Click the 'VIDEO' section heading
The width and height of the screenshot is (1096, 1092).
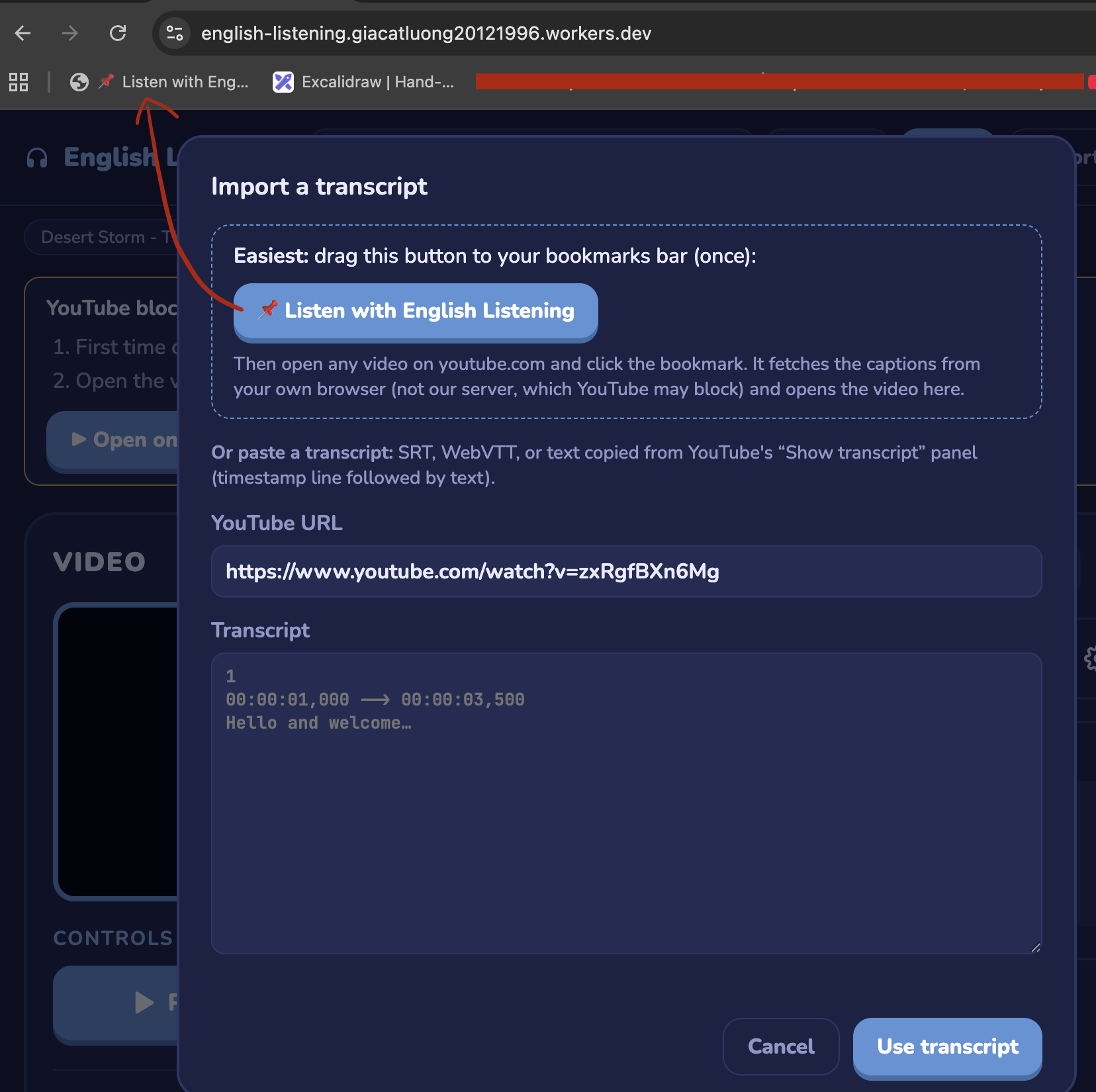point(99,562)
